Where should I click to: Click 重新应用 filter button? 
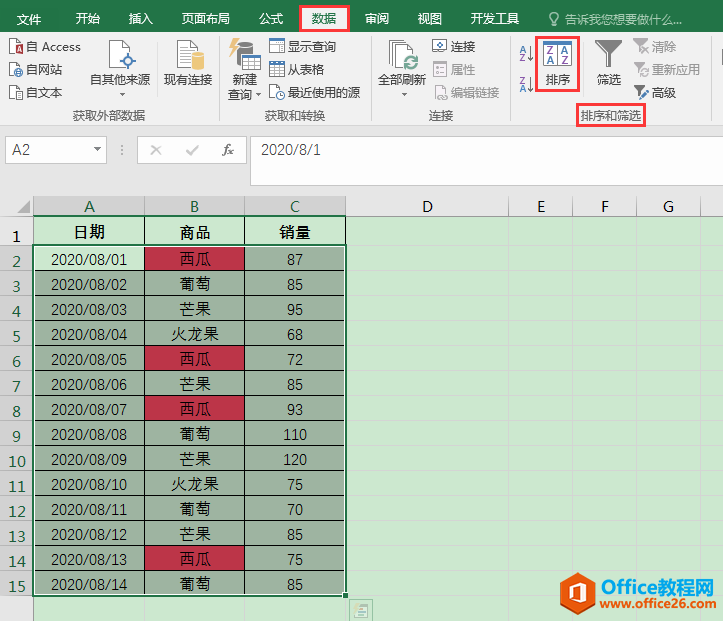[666, 70]
